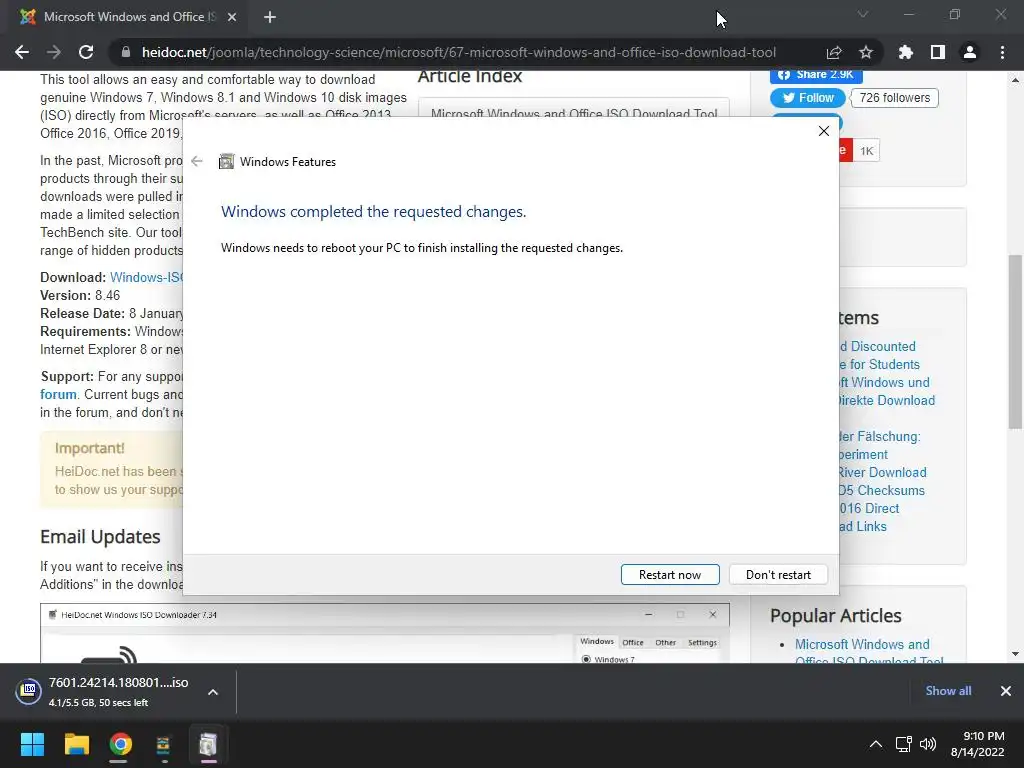
Task: Open the tab search dropdown arrow
Action: click(863, 14)
